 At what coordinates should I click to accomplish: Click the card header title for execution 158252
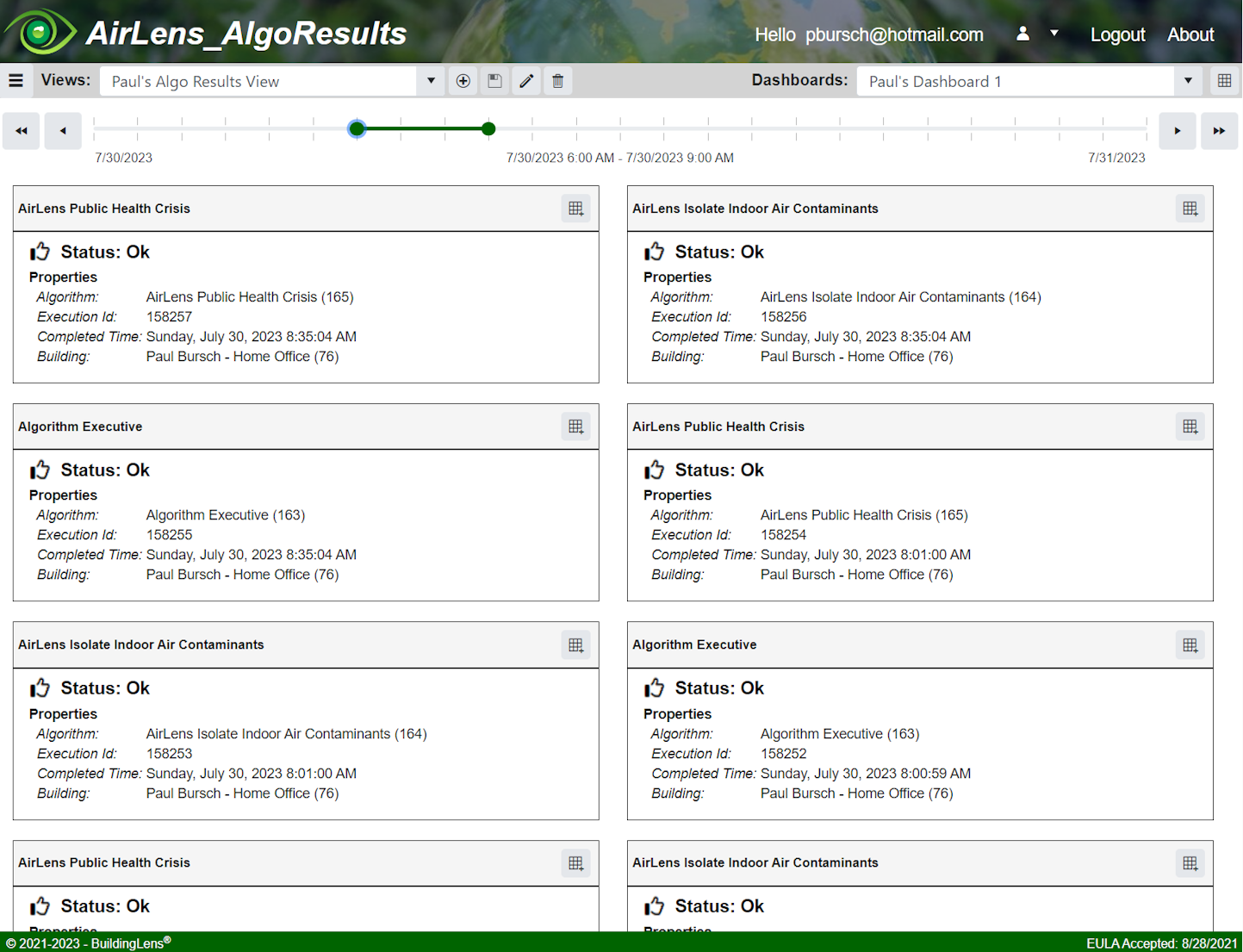click(x=694, y=644)
